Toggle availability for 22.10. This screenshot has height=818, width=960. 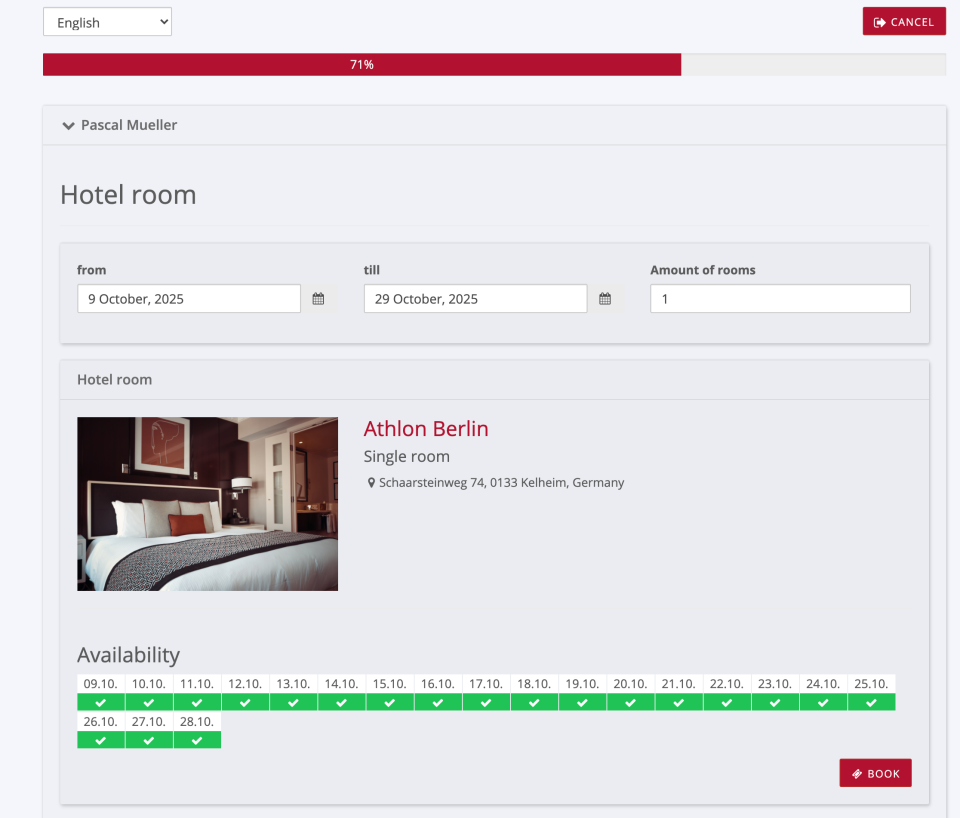[726, 701]
